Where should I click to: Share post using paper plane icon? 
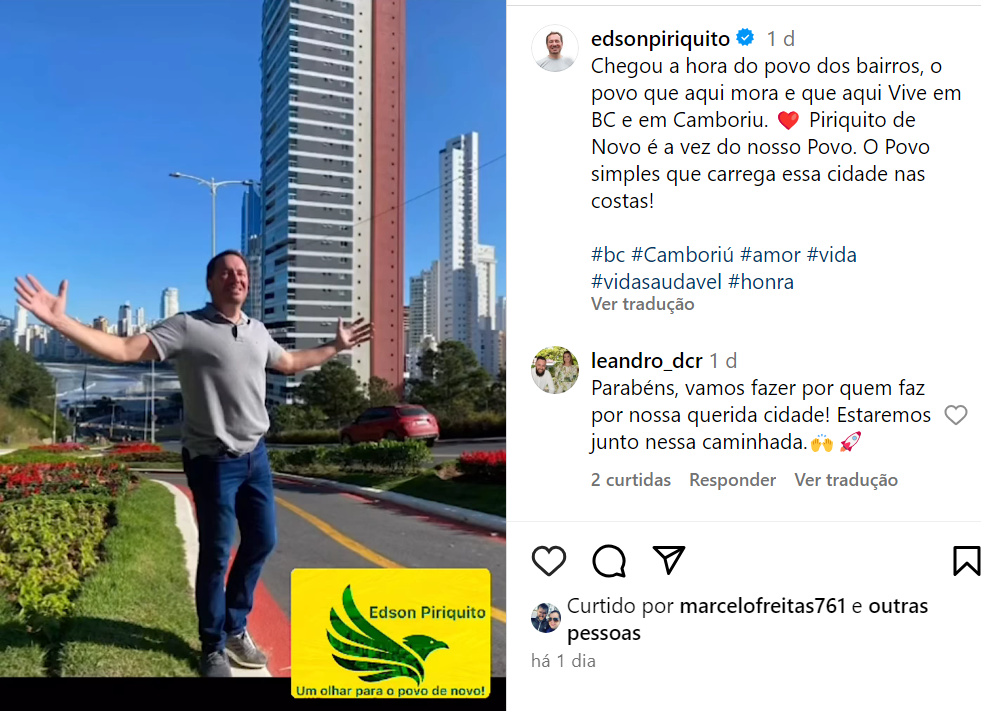[669, 560]
